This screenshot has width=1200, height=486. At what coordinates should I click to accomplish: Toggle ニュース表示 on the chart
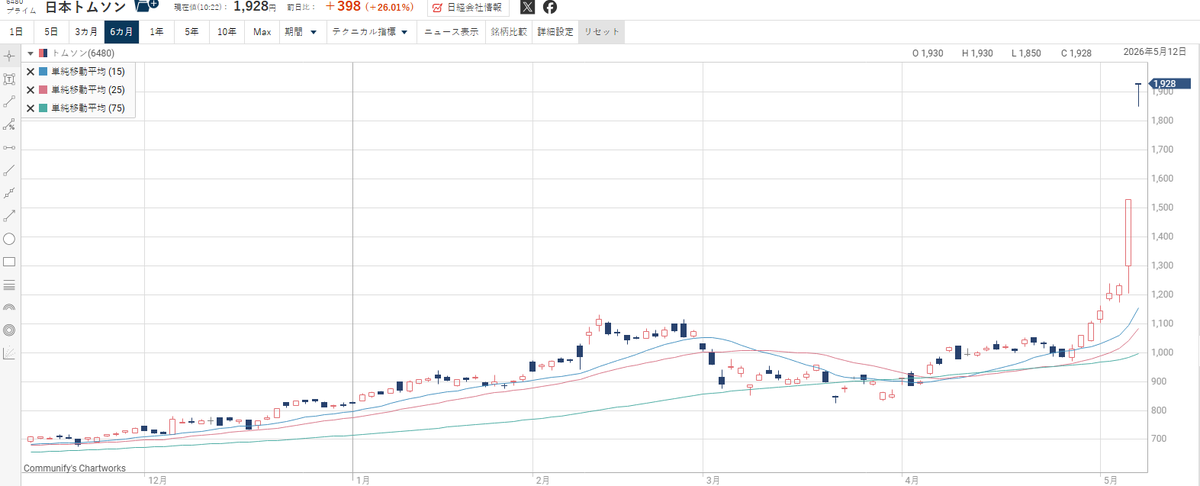click(451, 32)
